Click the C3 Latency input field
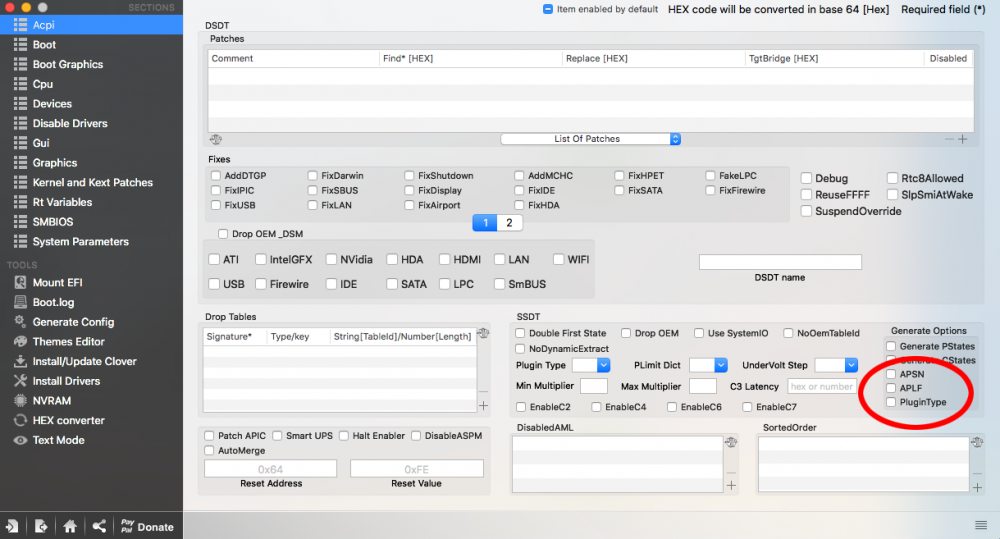 (x=821, y=387)
